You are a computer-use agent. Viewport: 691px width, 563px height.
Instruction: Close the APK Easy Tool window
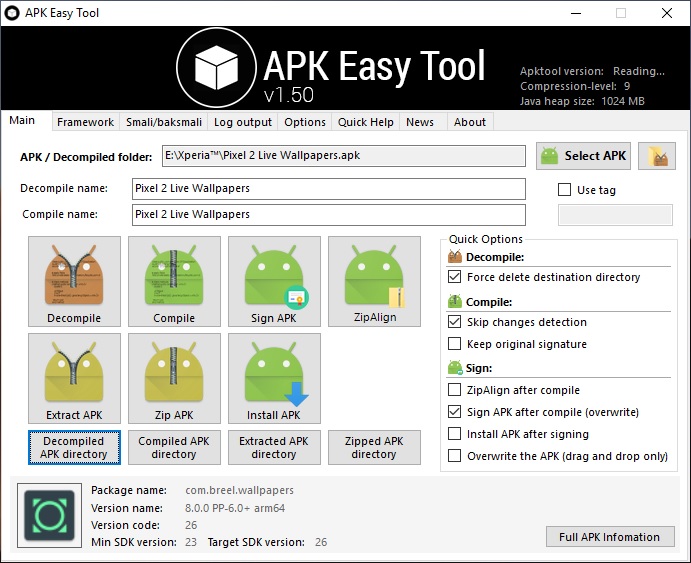coord(667,13)
